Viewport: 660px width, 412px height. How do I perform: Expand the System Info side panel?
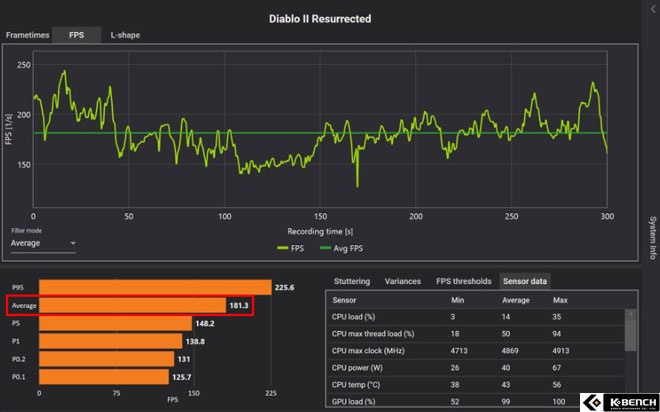pyautogui.click(x=652, y=238)
